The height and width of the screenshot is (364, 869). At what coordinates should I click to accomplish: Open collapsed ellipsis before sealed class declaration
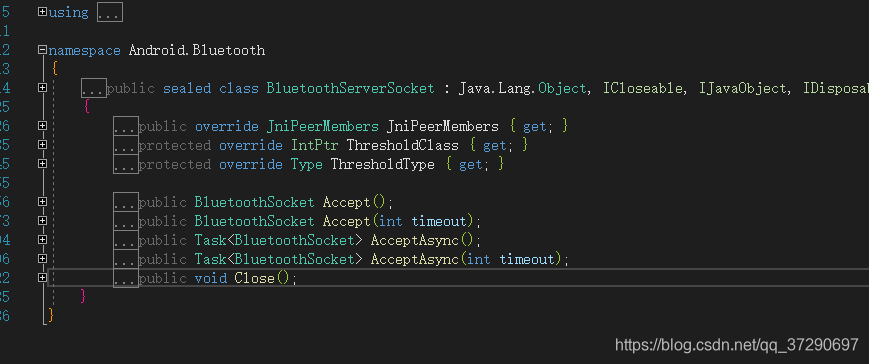point(94,88)
